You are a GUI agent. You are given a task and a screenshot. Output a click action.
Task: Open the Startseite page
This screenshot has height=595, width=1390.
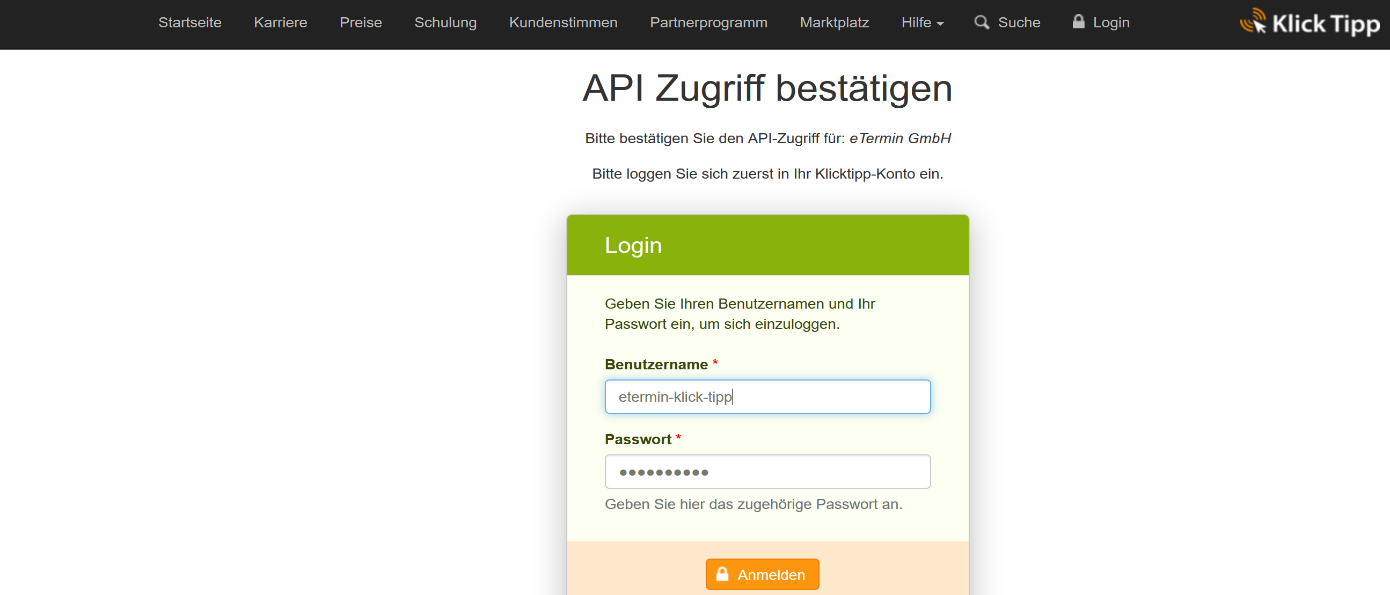190,22
